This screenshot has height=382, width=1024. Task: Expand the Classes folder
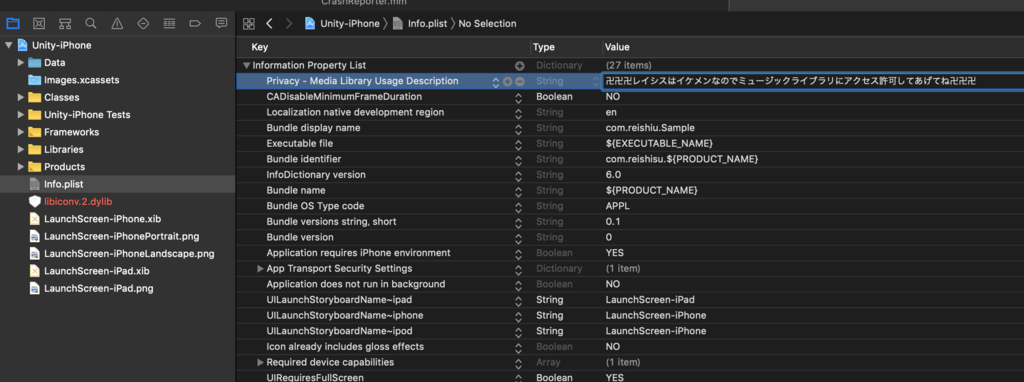[x=21, y=97]
